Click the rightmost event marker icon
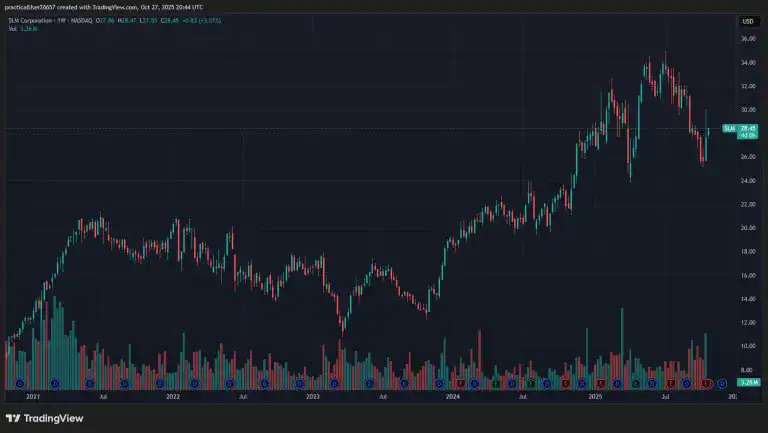 [721, 383]
